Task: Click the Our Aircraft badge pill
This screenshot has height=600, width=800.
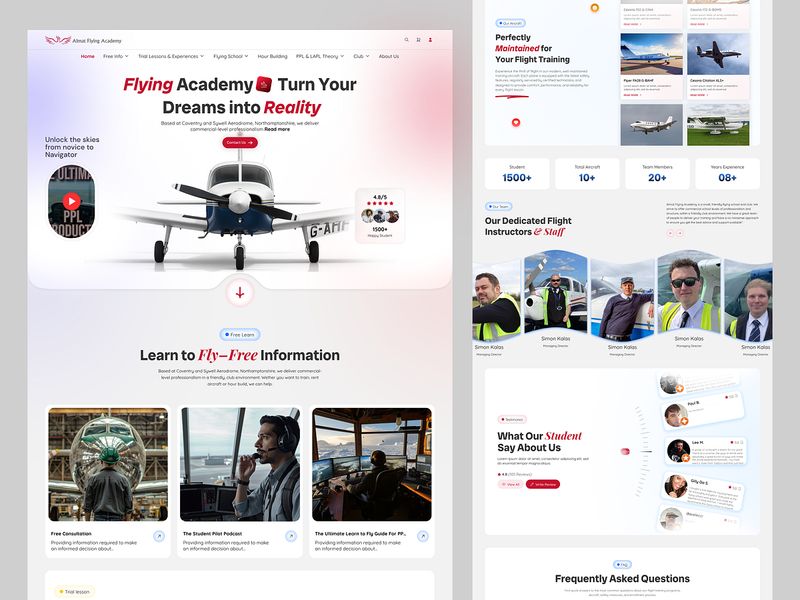Action: pyautogui.click(x=510, y=23)
